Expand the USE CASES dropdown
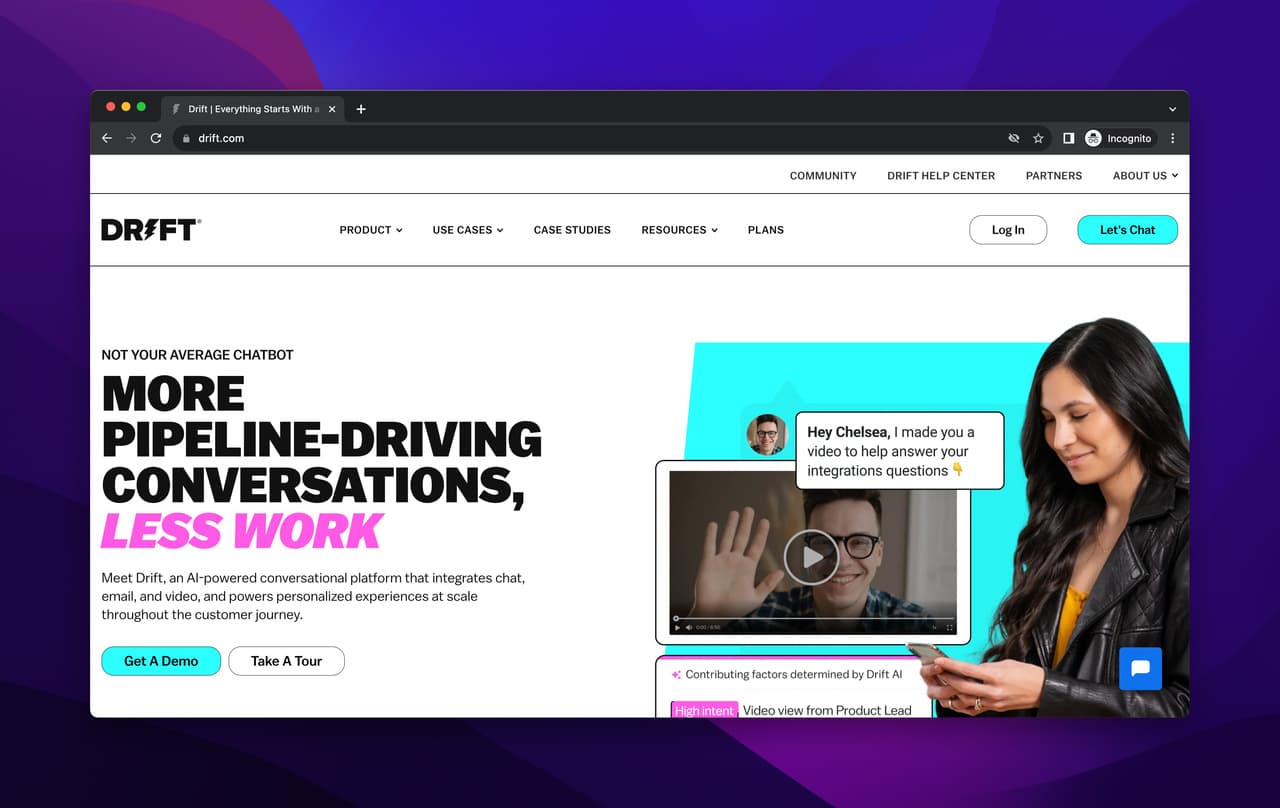This screenshot has width=1280, height=808. (468, 230)
